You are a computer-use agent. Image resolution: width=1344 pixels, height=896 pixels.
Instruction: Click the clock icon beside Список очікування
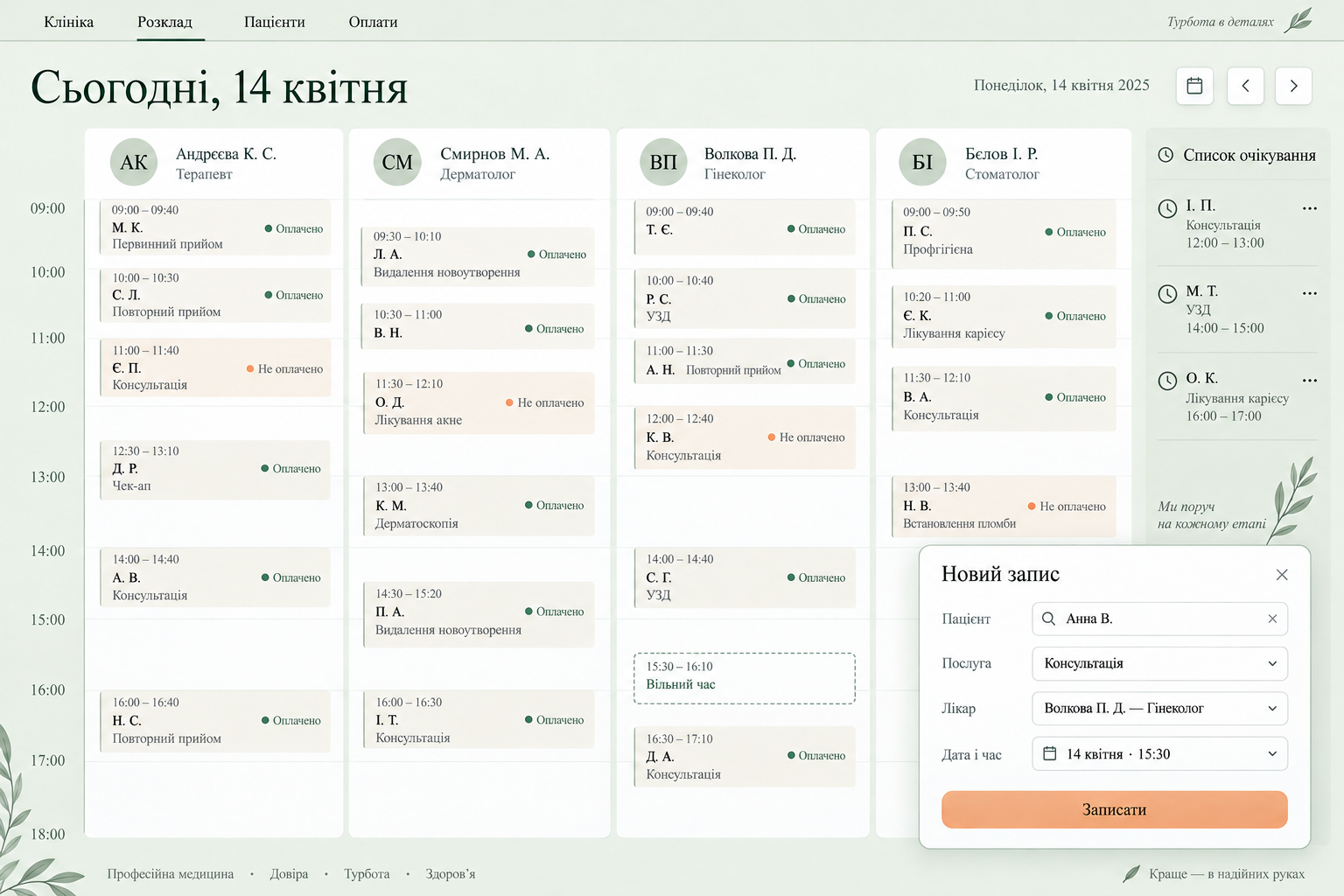tap(1165, 155)
